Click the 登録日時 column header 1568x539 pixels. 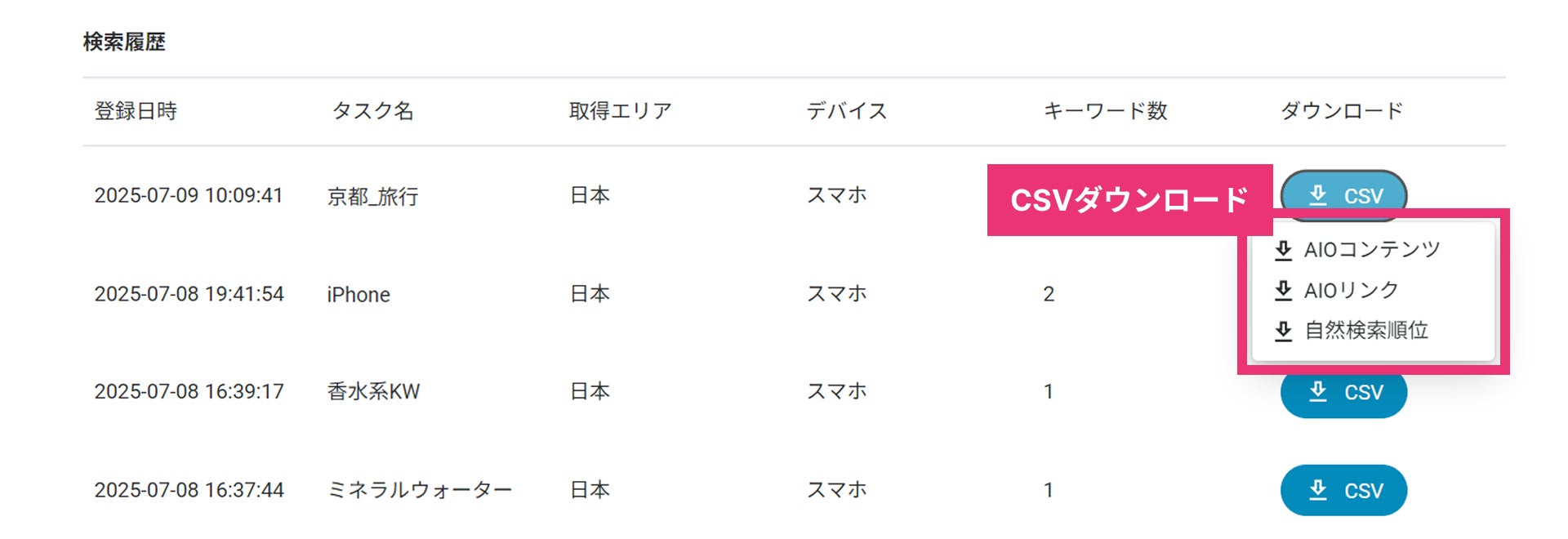click(x=136, y=111)
